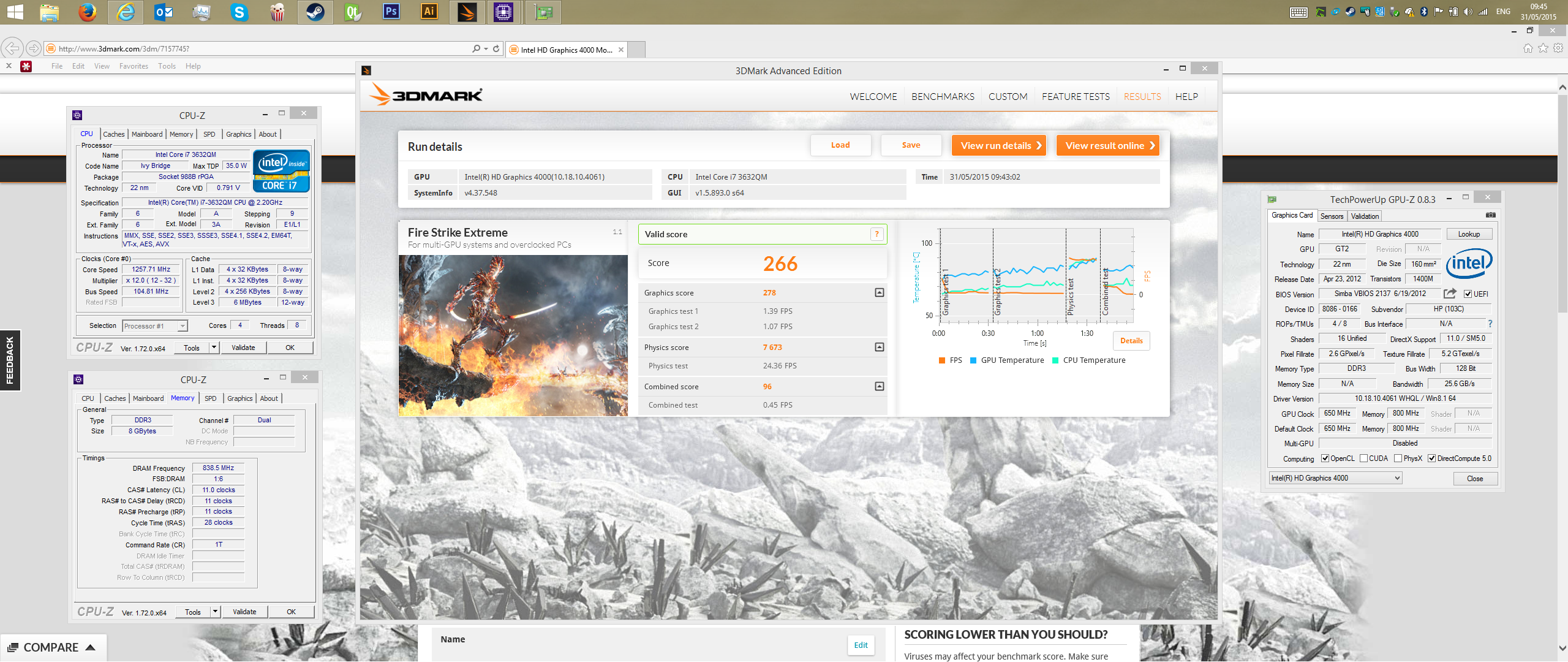This screenshot has height=662, width=1568.
Task: Open Tools dropdown arrow in lower CPU-Z
Action: click(x=215, y=612)
